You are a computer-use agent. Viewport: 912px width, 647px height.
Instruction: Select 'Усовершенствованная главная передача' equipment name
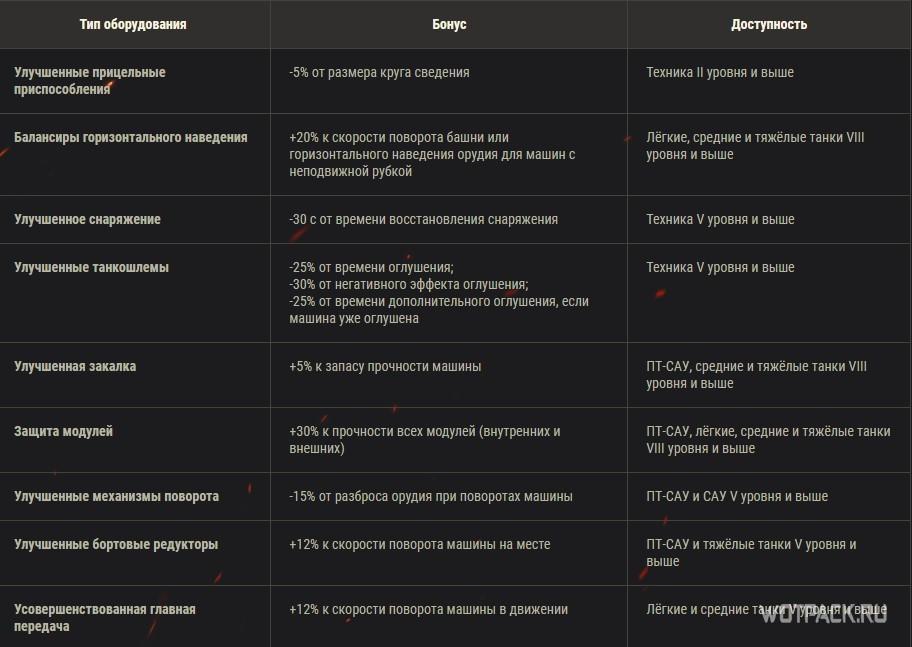pyautogui.click(x=105, y=618)
